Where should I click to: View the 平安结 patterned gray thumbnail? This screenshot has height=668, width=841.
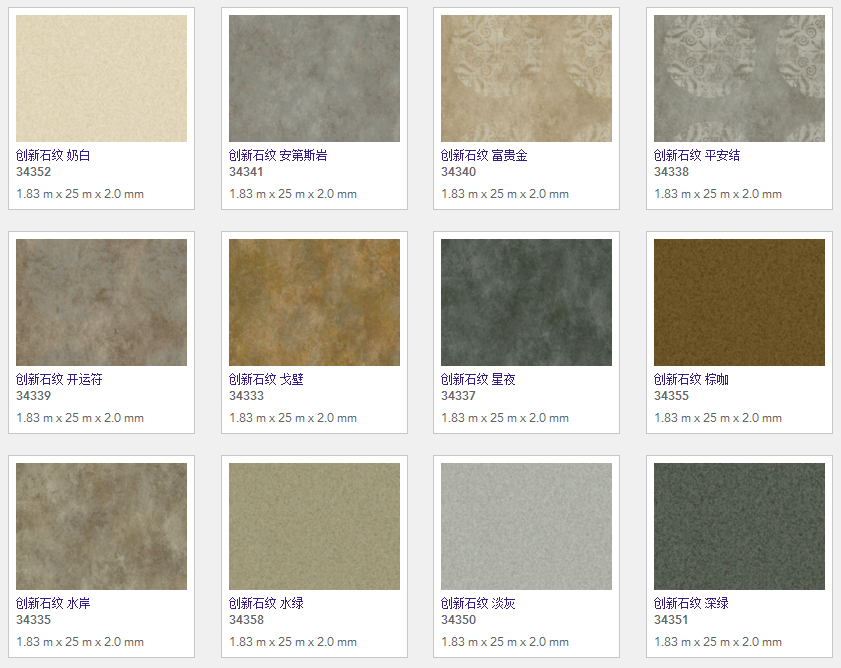739,78
